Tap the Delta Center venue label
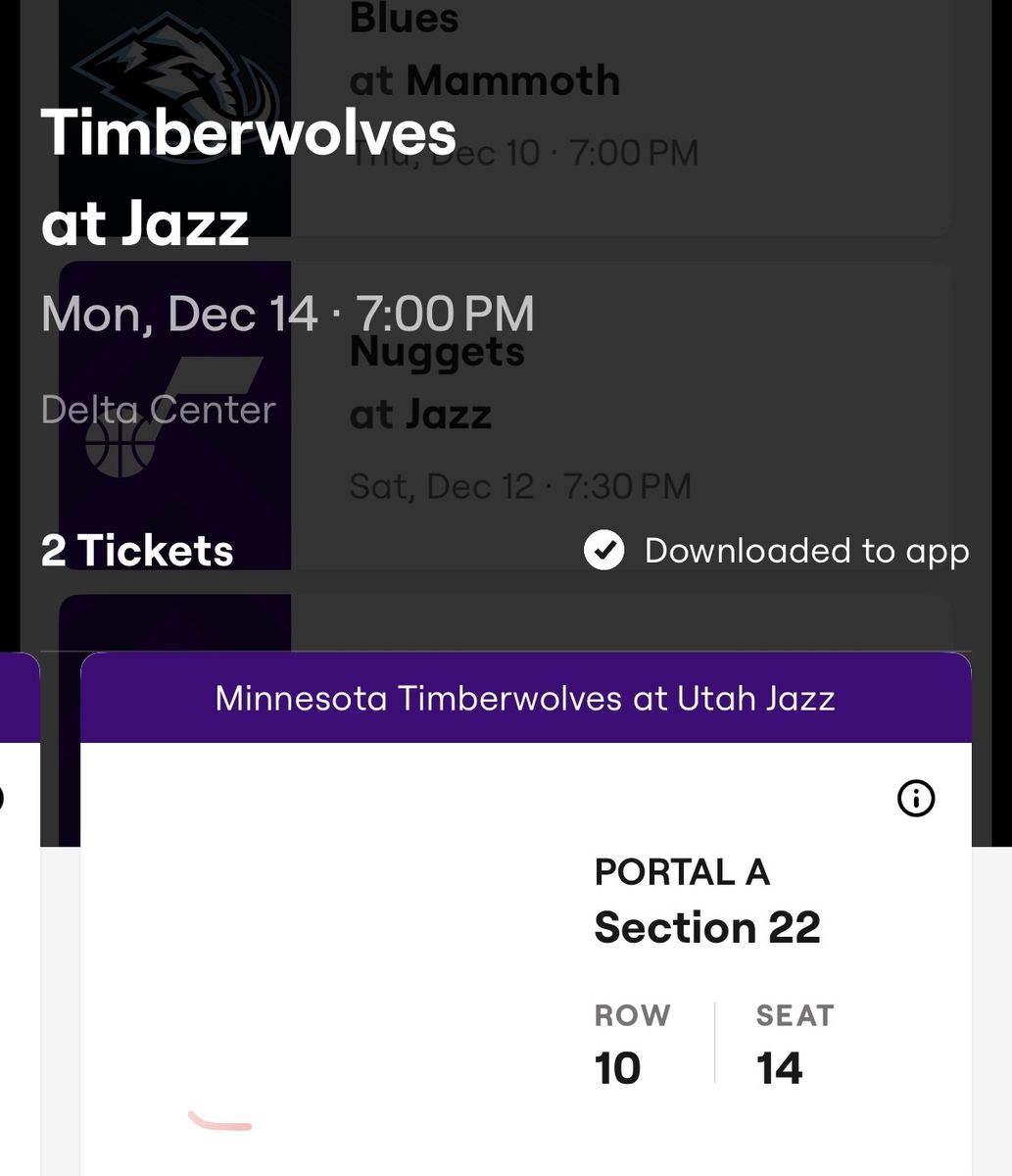1012x1176 pixels. click(x=159, y=409)
